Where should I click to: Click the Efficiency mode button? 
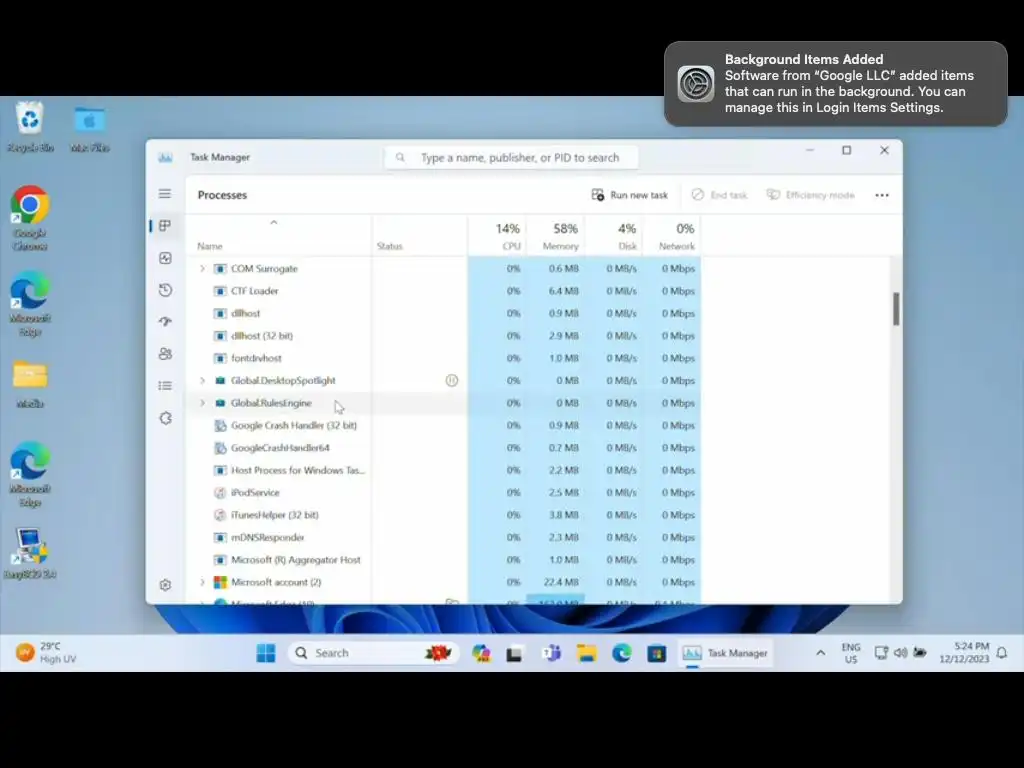[x=810, y=195]
